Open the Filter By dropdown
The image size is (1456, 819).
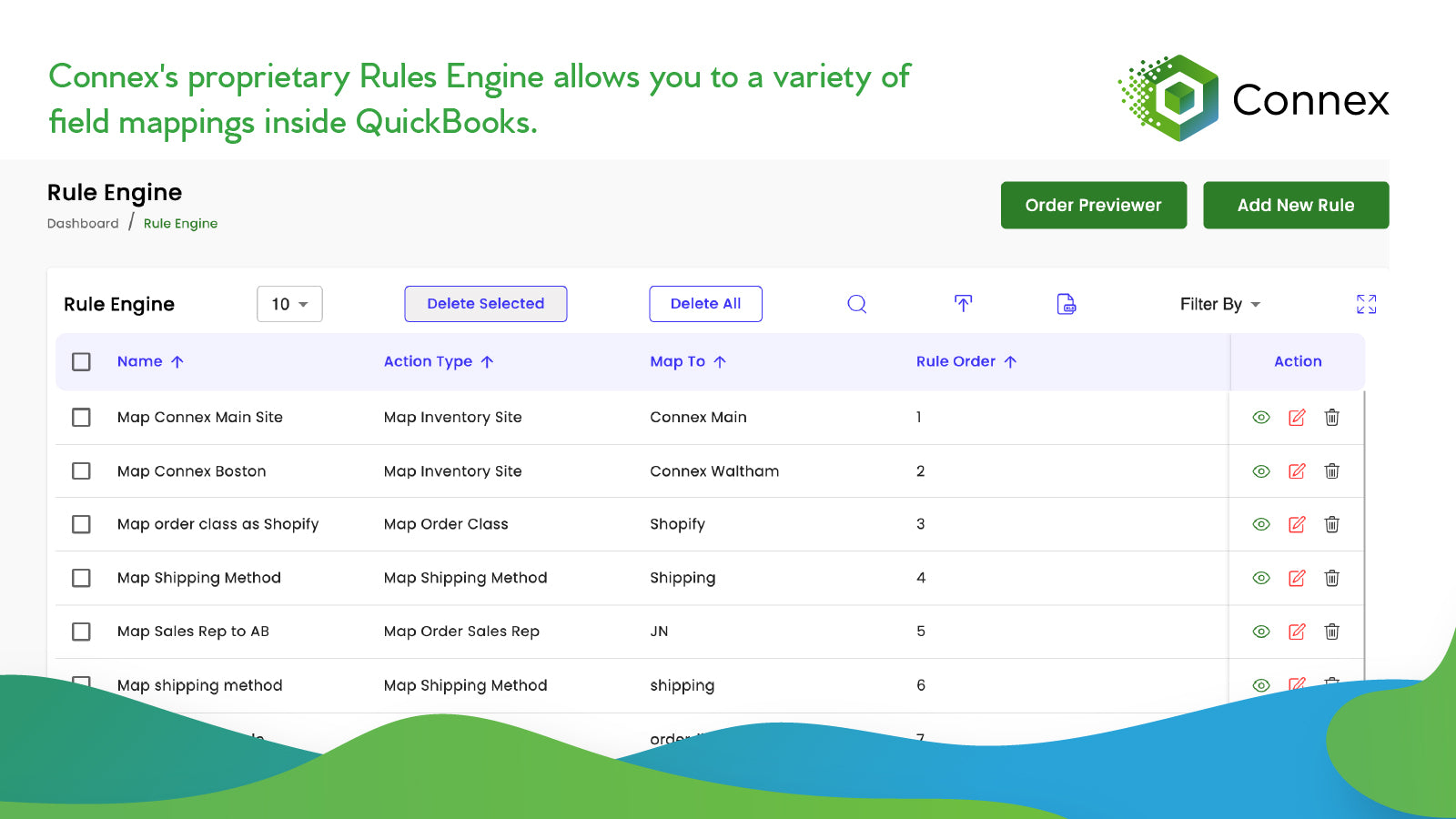[1219, 304]
